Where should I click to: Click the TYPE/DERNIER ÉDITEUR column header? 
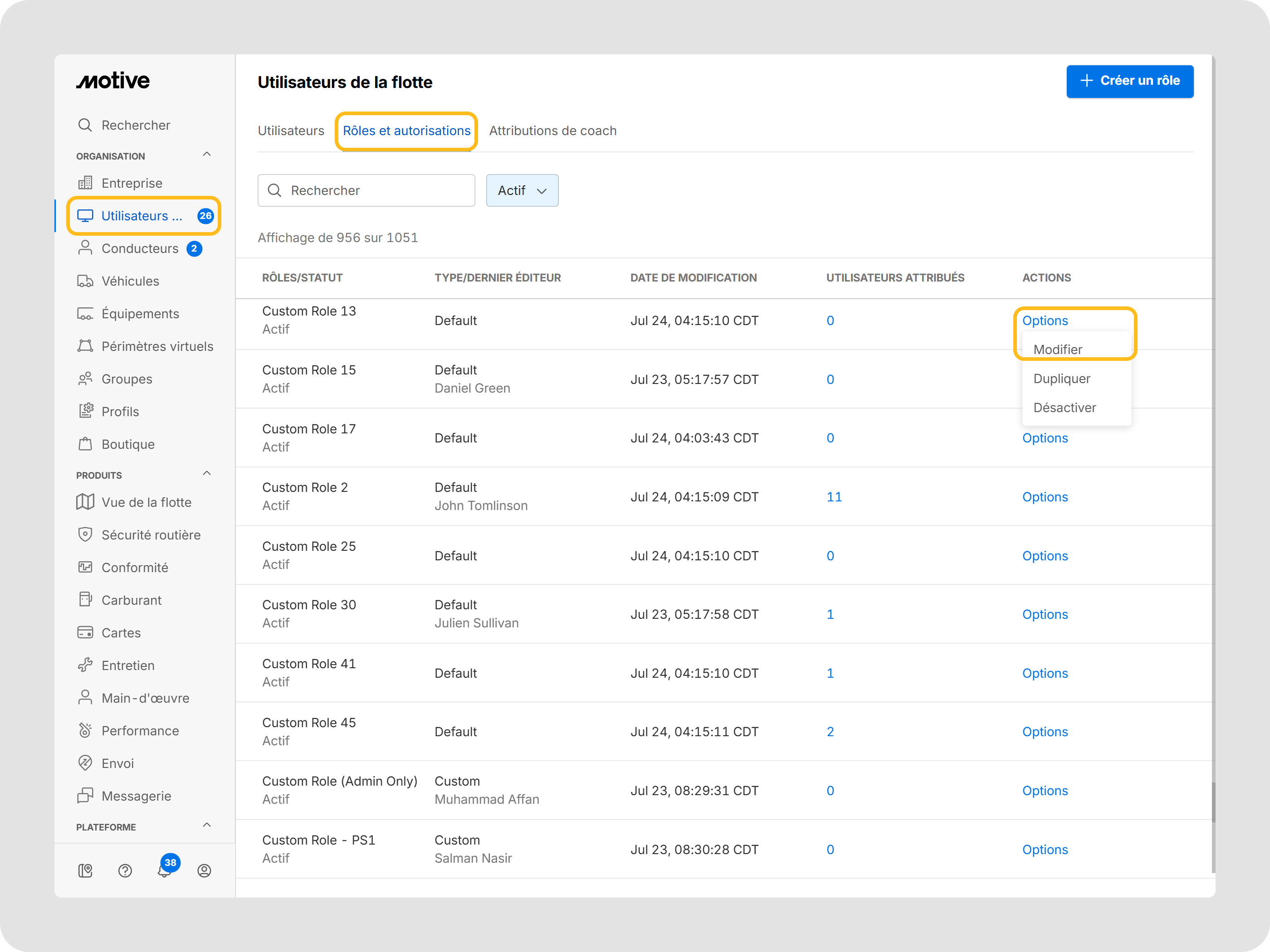498,278
